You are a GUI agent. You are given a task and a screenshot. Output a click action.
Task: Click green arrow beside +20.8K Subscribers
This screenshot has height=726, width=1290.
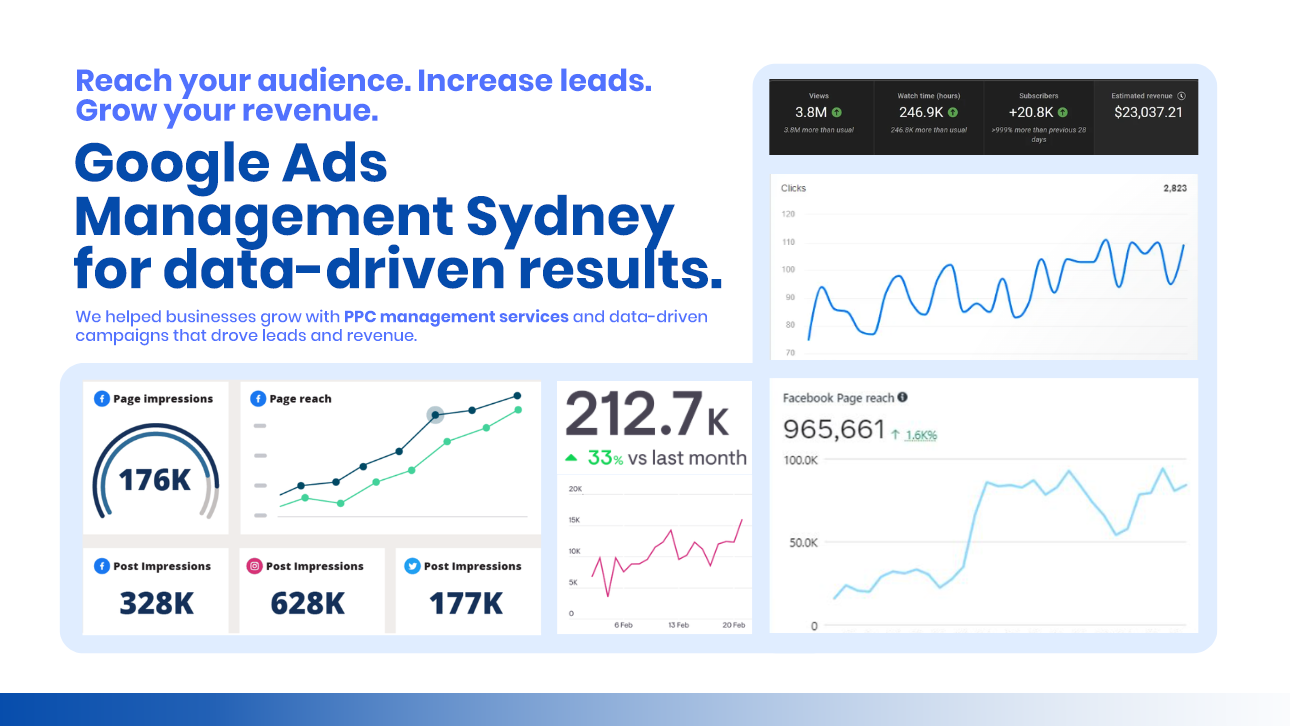[x=1062, y=113]
